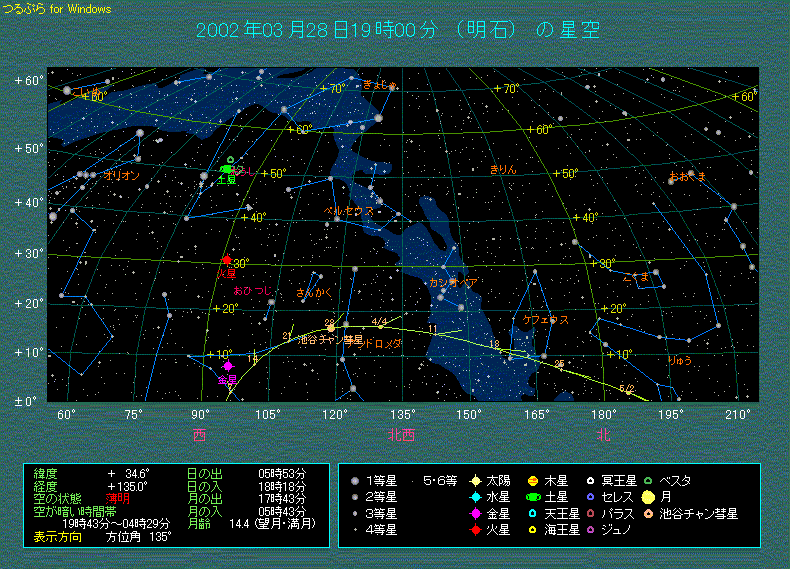790x569 pixels.
Task: Click the Cassiopeia (カシオペア) constellation label
Action: click(452, 283)
